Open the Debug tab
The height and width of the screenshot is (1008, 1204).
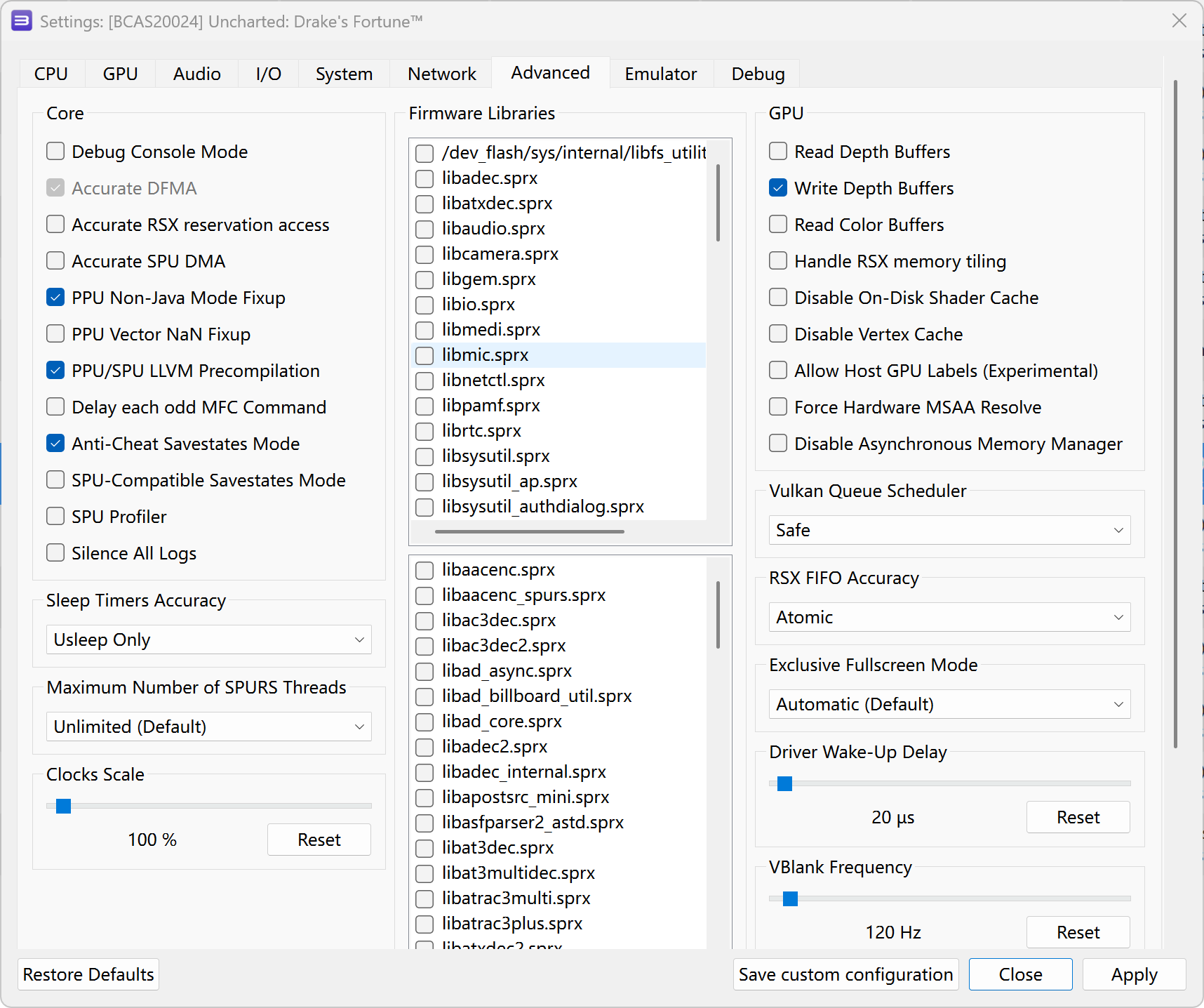758,74
